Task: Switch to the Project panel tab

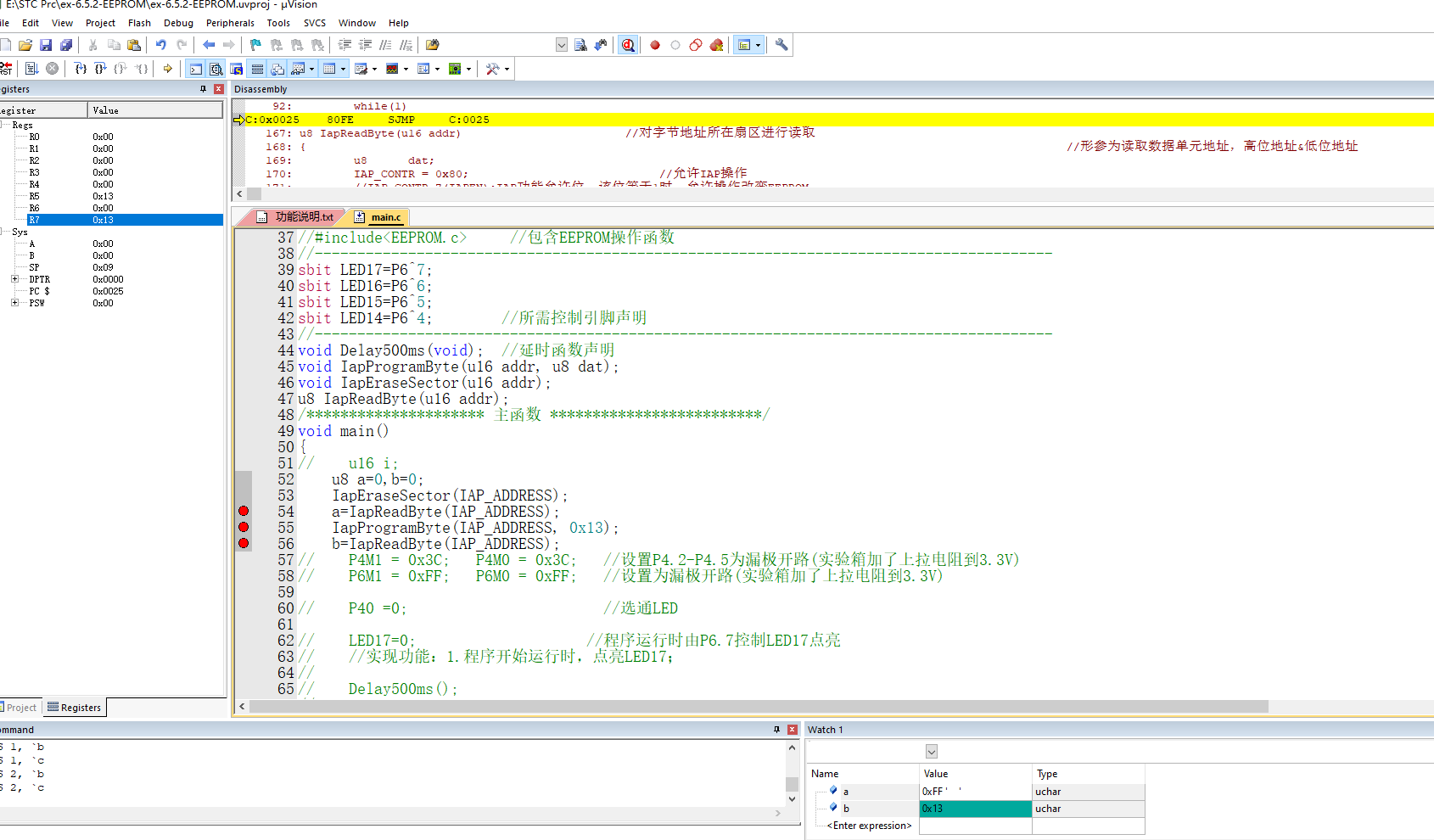Action: pyautogui.click(x=21, y=708)
